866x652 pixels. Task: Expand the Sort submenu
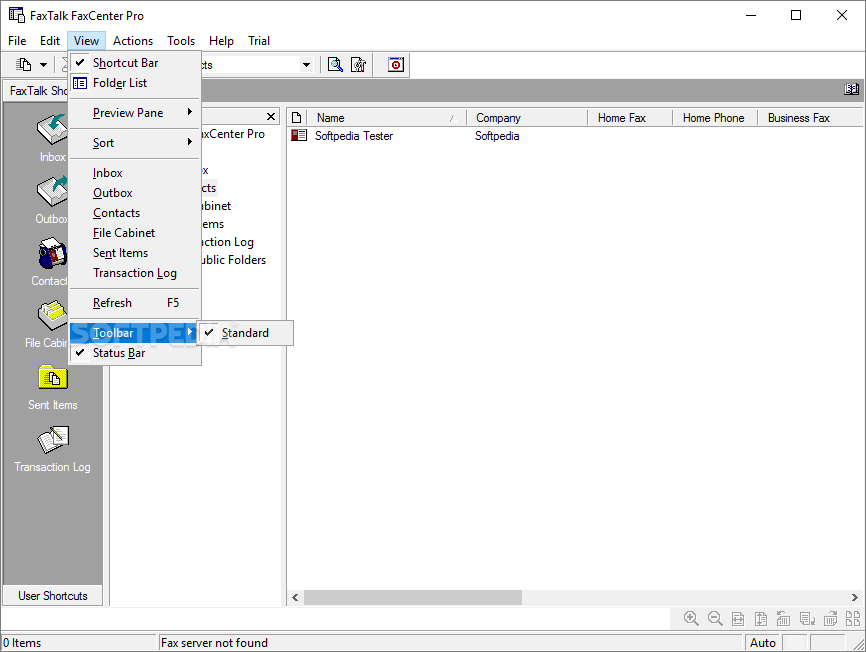[x=135, y=143]
